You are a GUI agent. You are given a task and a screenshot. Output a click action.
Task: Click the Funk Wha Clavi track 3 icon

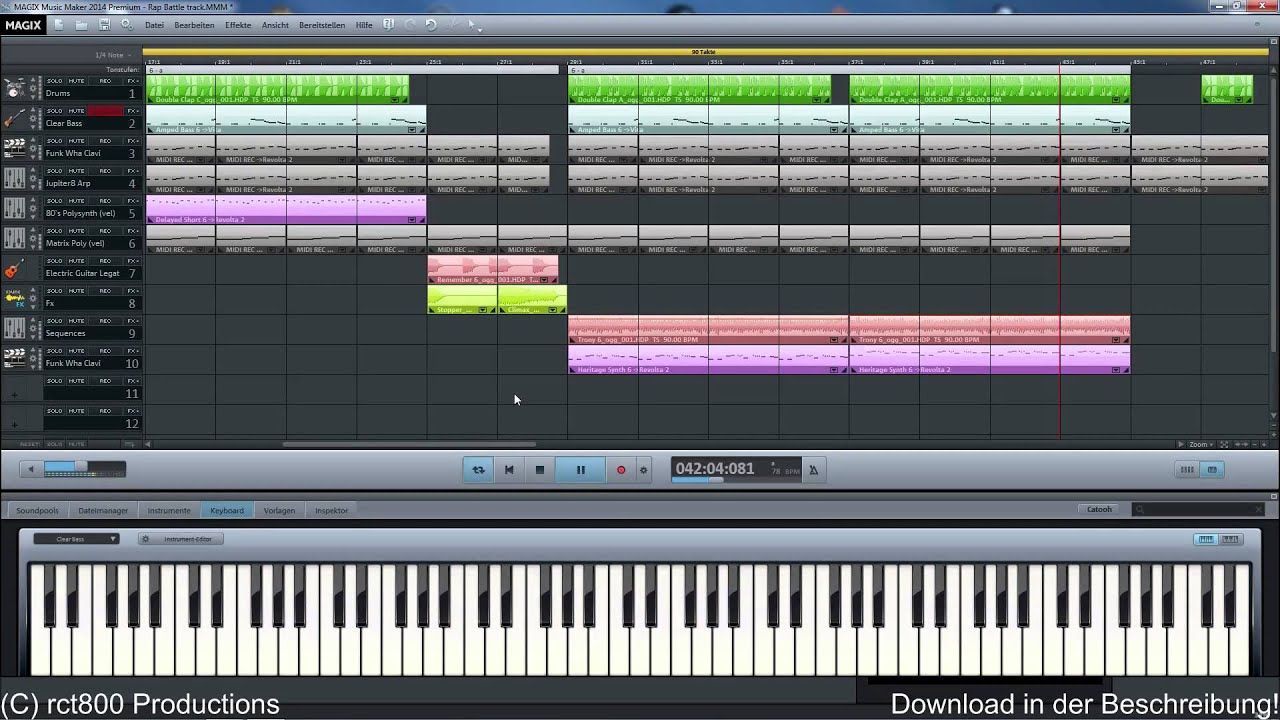click(14, 148)
